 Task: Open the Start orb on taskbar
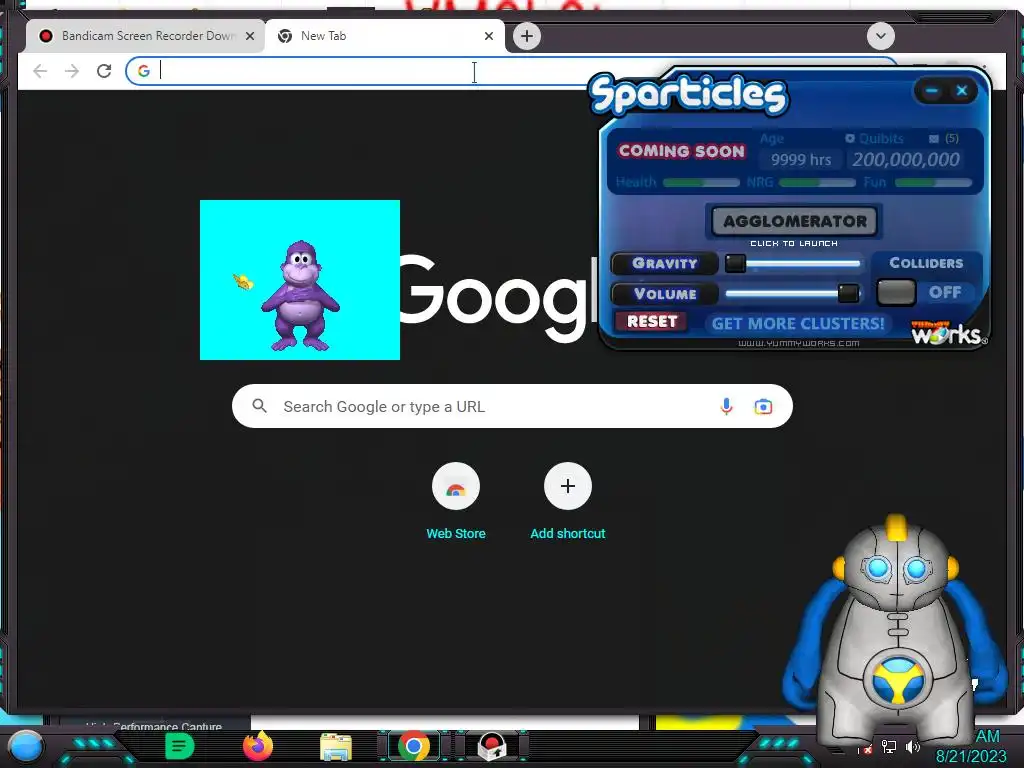[25, 746]
